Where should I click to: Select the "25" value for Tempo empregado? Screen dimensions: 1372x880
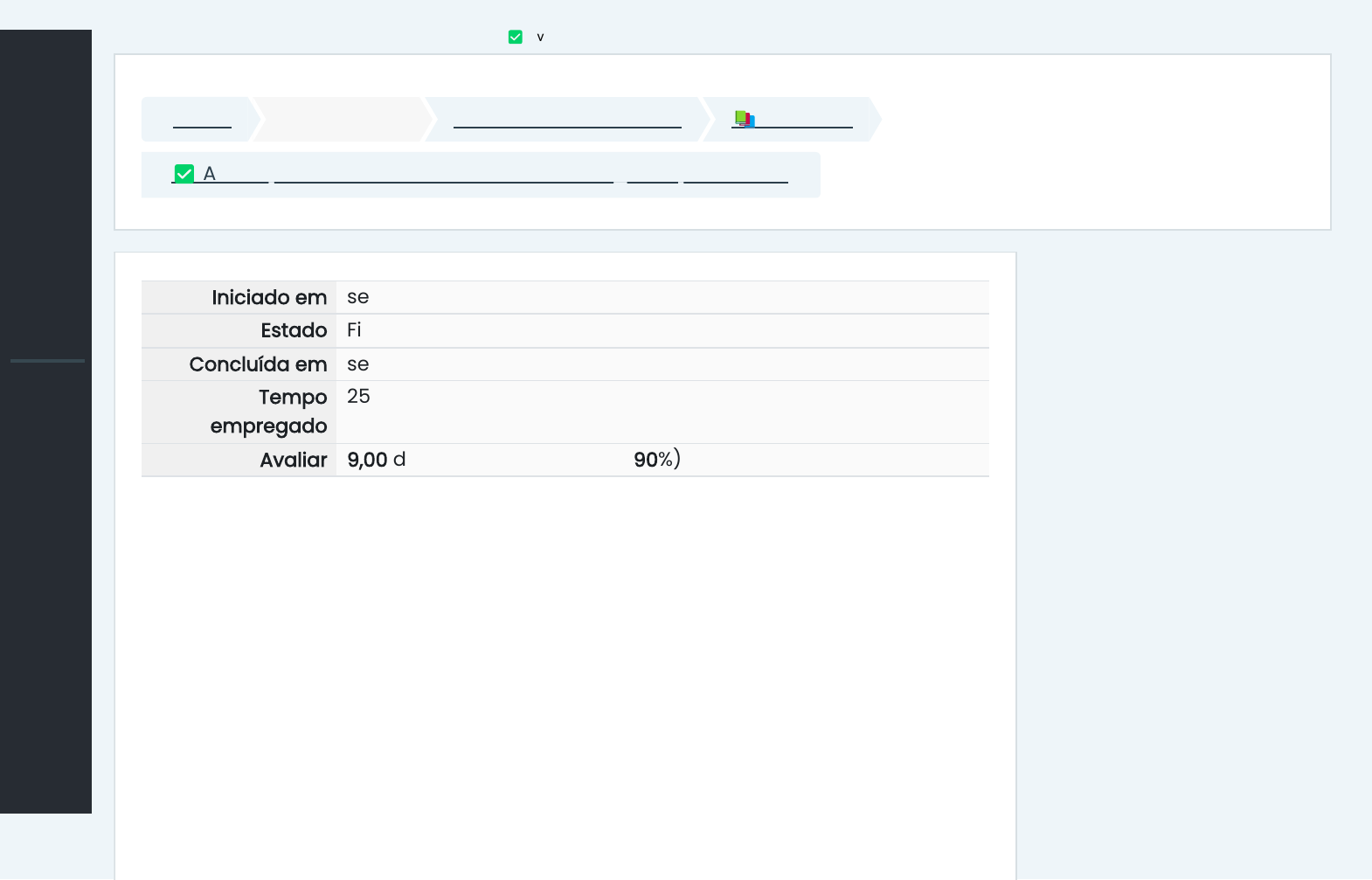coord(358,397)
